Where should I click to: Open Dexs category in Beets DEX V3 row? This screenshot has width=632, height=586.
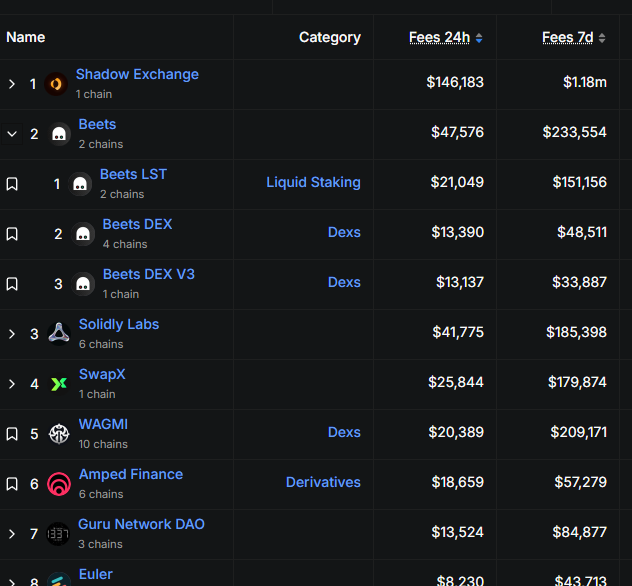tap(344, 282)
